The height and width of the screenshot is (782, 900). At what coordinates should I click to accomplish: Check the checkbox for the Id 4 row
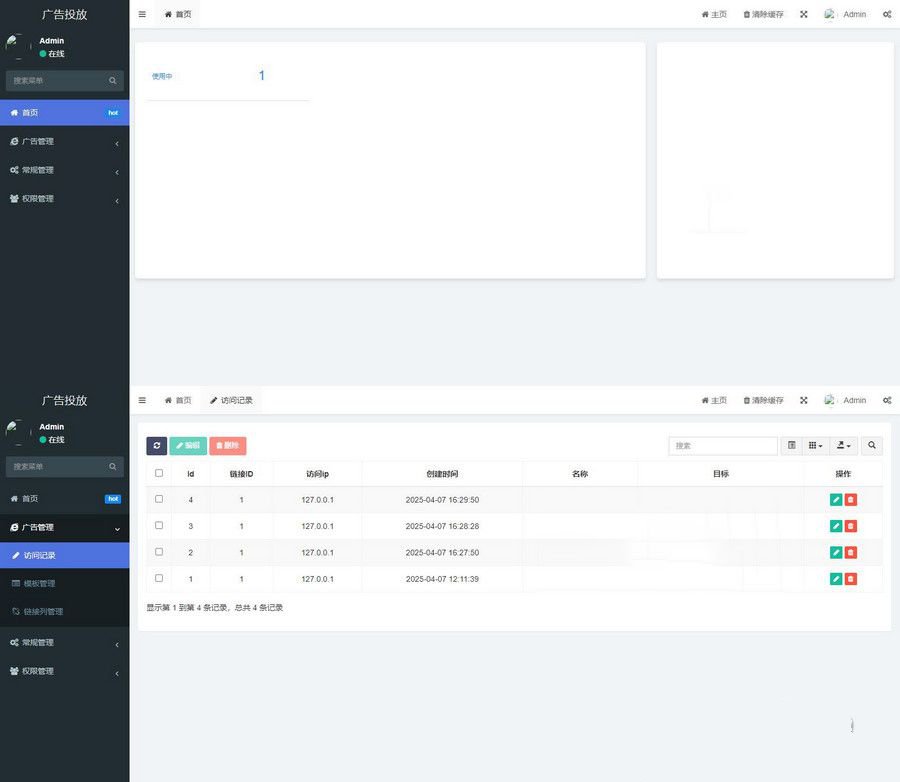tap(159, 498)
